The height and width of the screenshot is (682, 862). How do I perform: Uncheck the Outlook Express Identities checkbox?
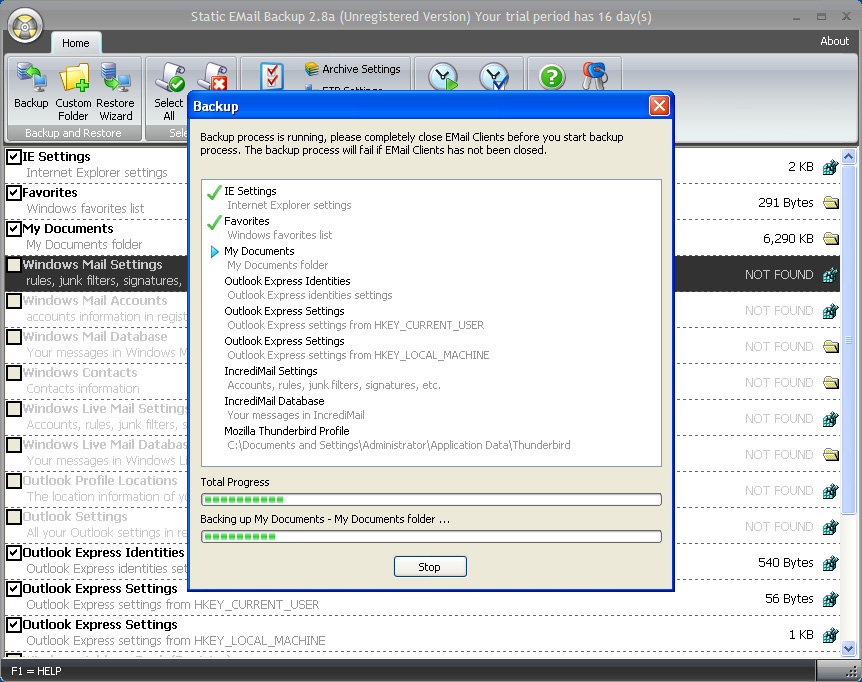pyautogui.click(x=14, y=553)
